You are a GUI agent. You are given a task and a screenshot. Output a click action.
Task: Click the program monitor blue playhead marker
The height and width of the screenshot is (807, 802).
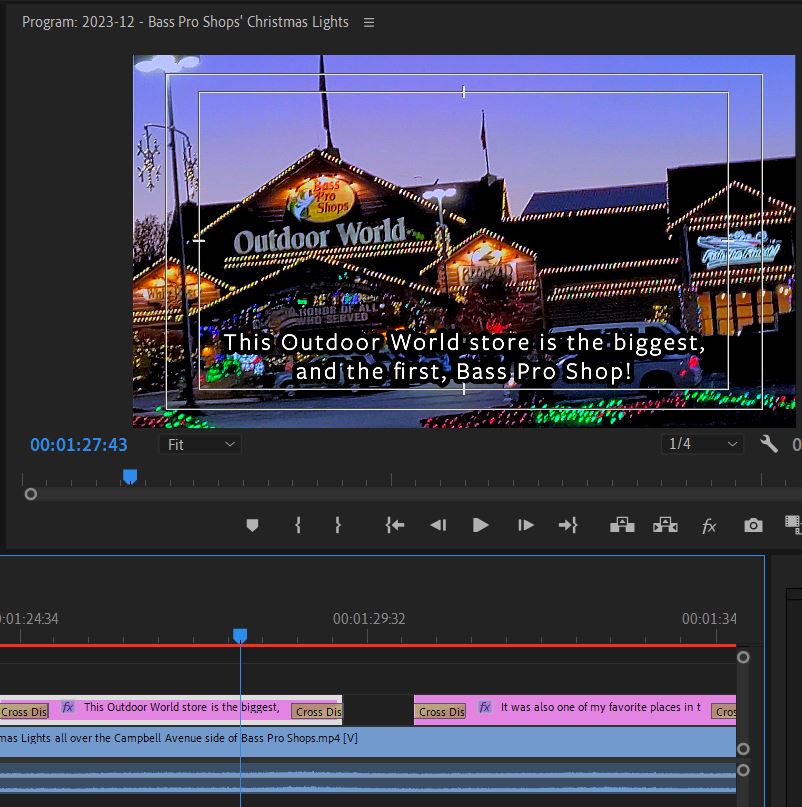pos(130,477)
